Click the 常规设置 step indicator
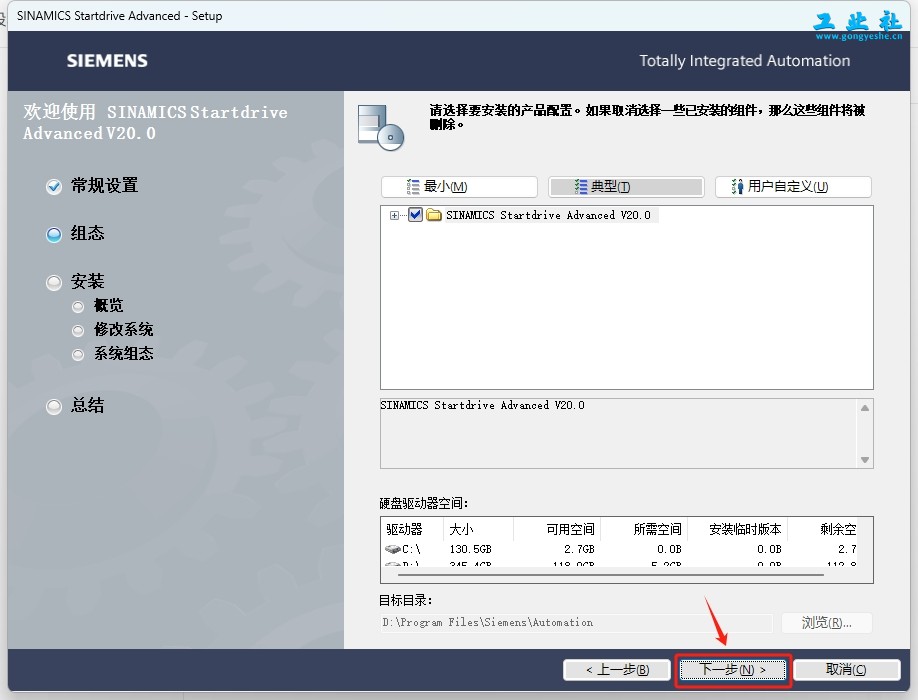This screenshot has width=918, height=700. pyautogui.click(x=54, y=187)
